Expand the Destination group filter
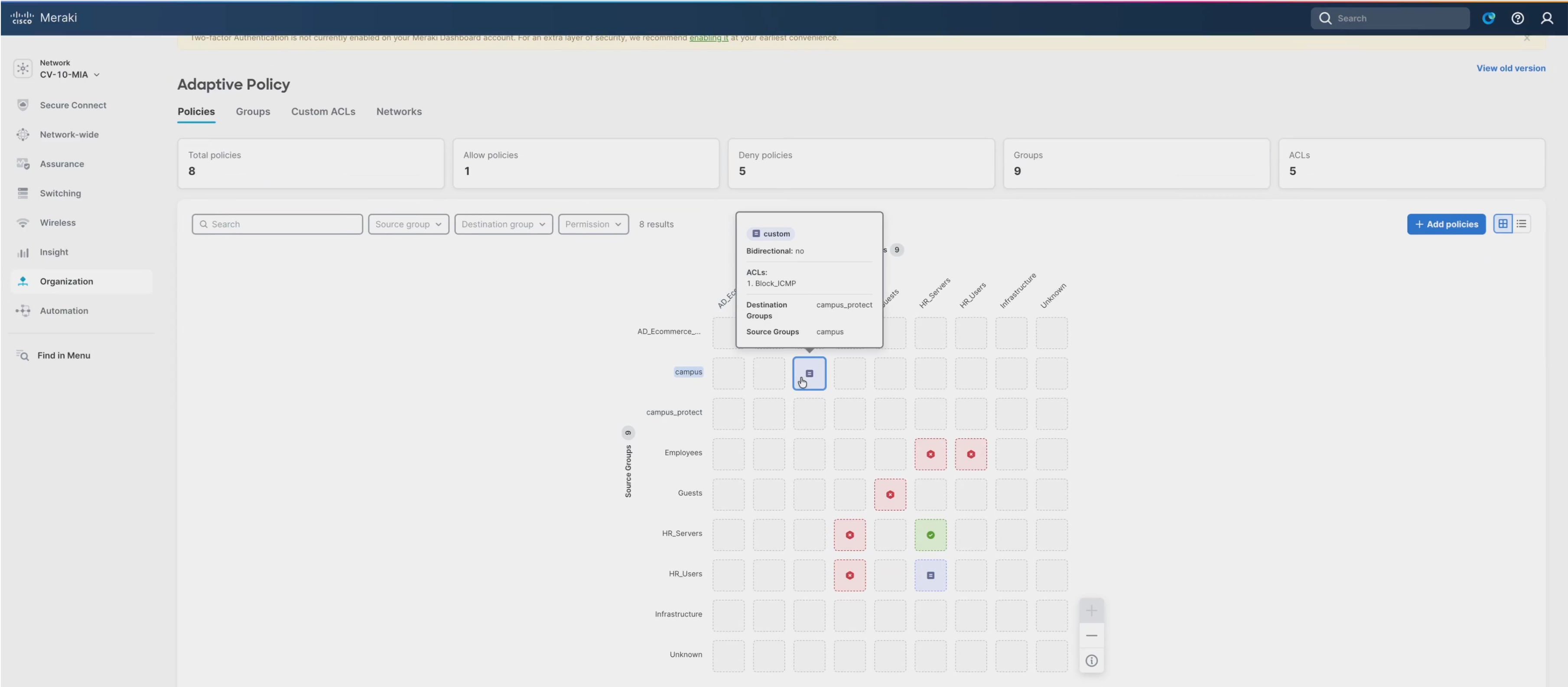Screen dimensions: 1568x687 (504, 224)
